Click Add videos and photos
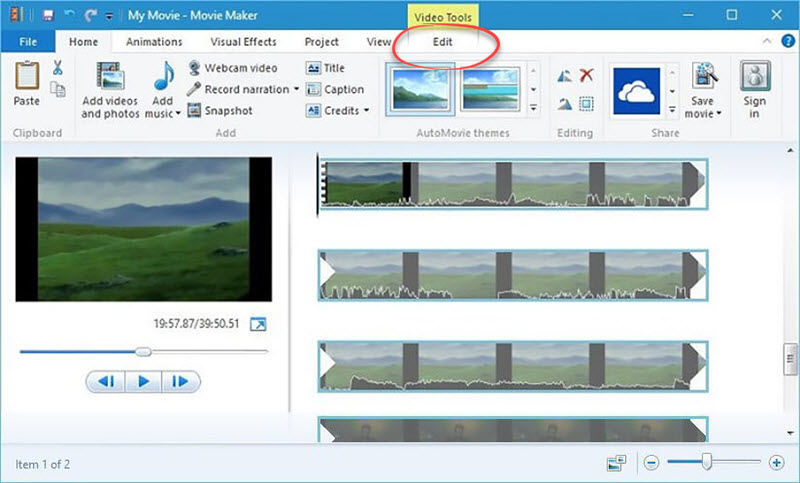The image size is (800, 483). [x=110, y=91]
